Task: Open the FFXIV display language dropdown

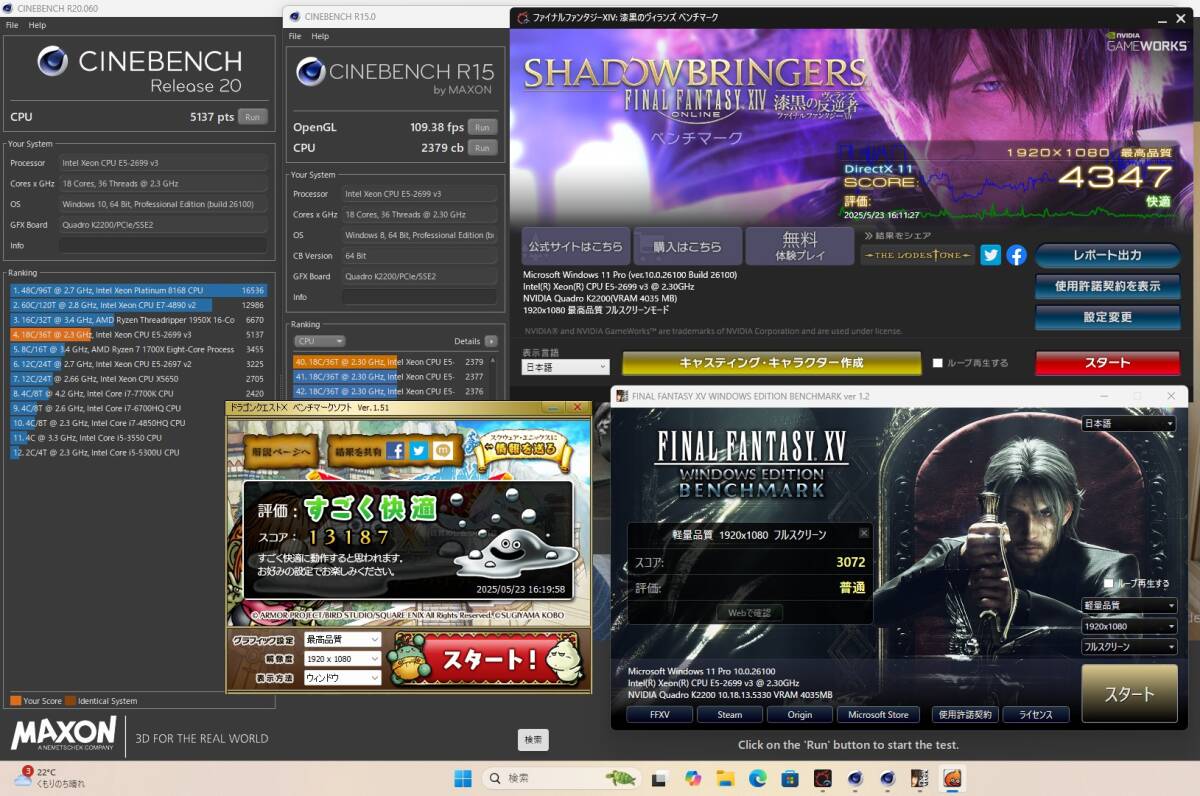Action: [565, 368]
